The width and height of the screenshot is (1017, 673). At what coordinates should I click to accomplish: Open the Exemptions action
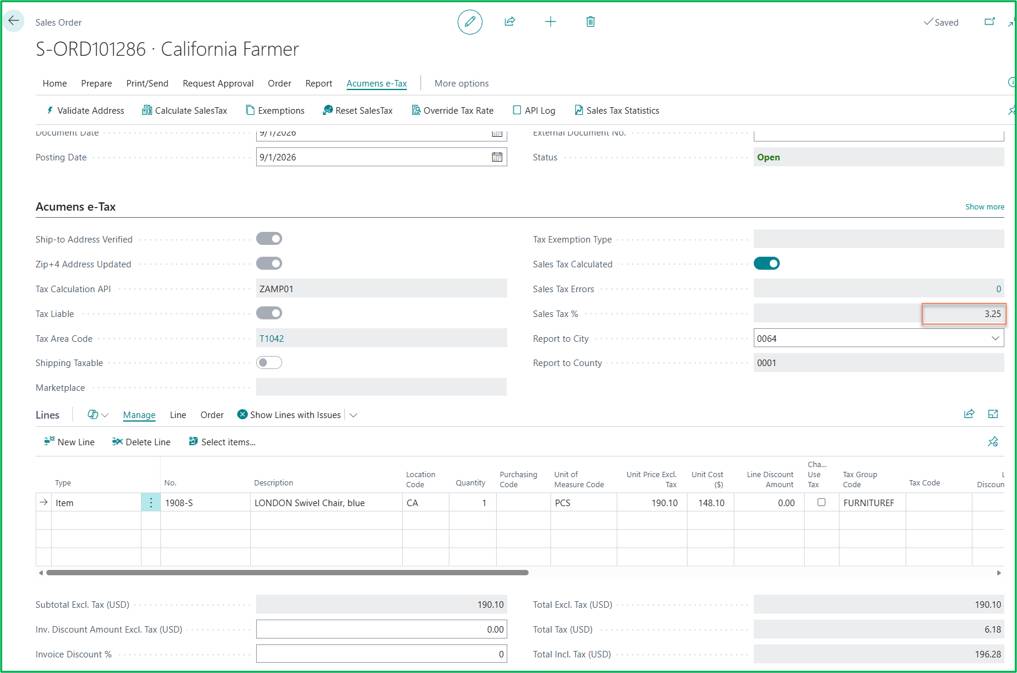coord(275,111)
